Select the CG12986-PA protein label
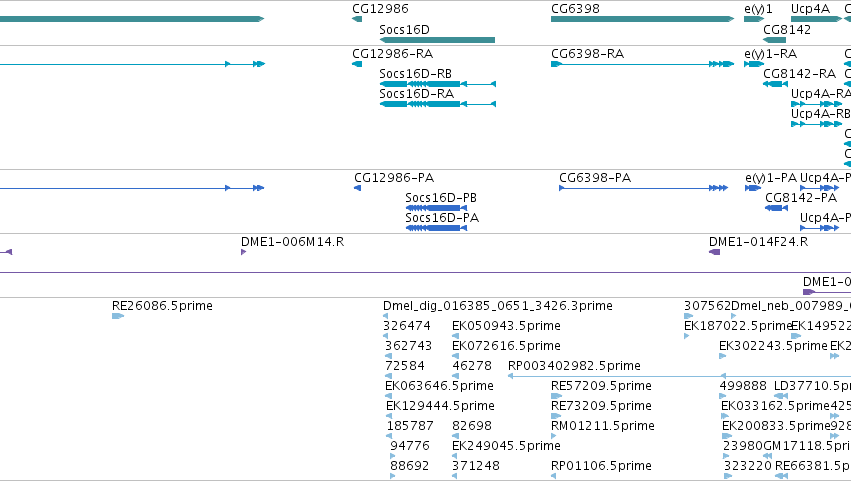The height and width of the screenshot is (481, 851). (x=394, y=178)
